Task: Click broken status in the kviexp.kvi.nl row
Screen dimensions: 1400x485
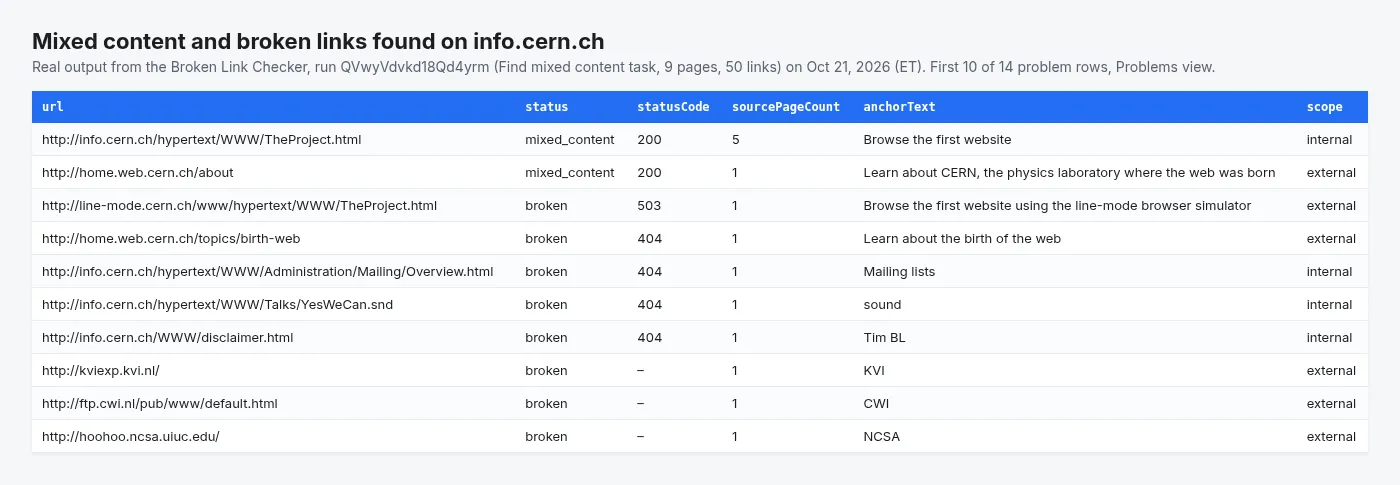Action: pyautogui.click(x=546, y=371)
